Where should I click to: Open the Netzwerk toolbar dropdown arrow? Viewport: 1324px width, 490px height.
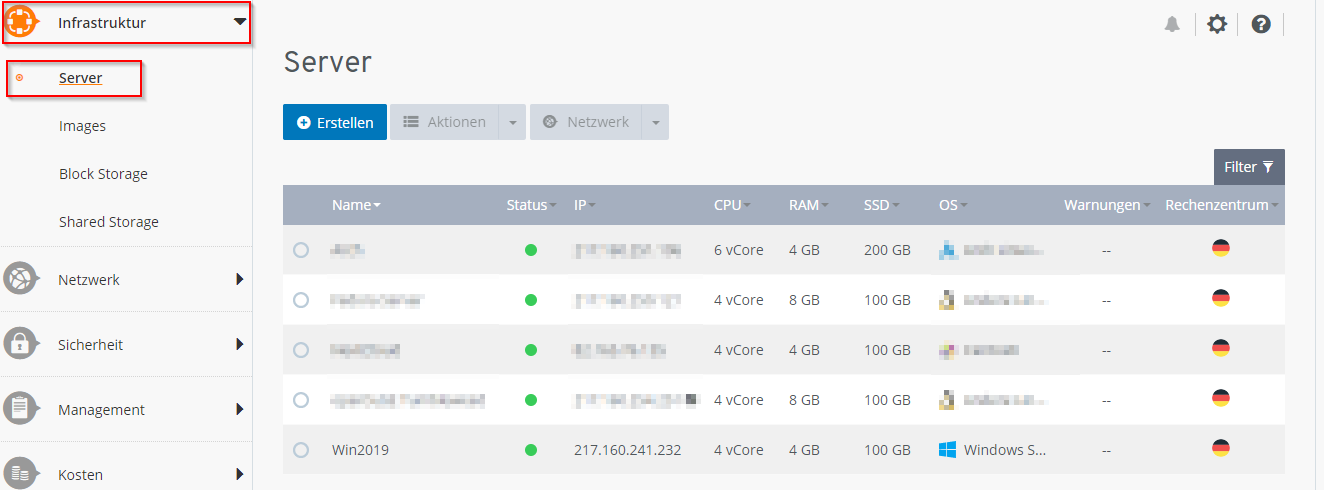click(655, 122)
